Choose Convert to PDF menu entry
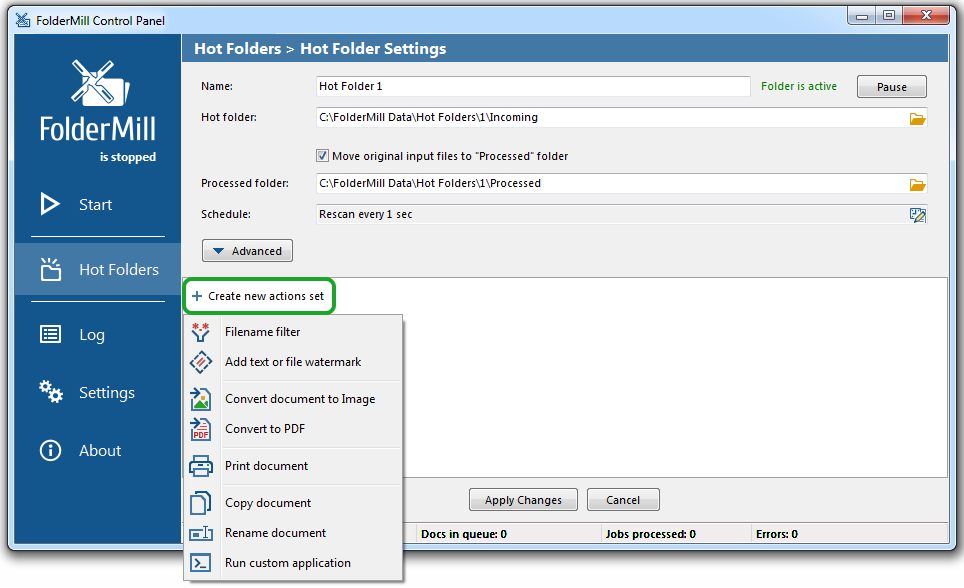Viewport: 964px width, 588px height. coord(293,429)
